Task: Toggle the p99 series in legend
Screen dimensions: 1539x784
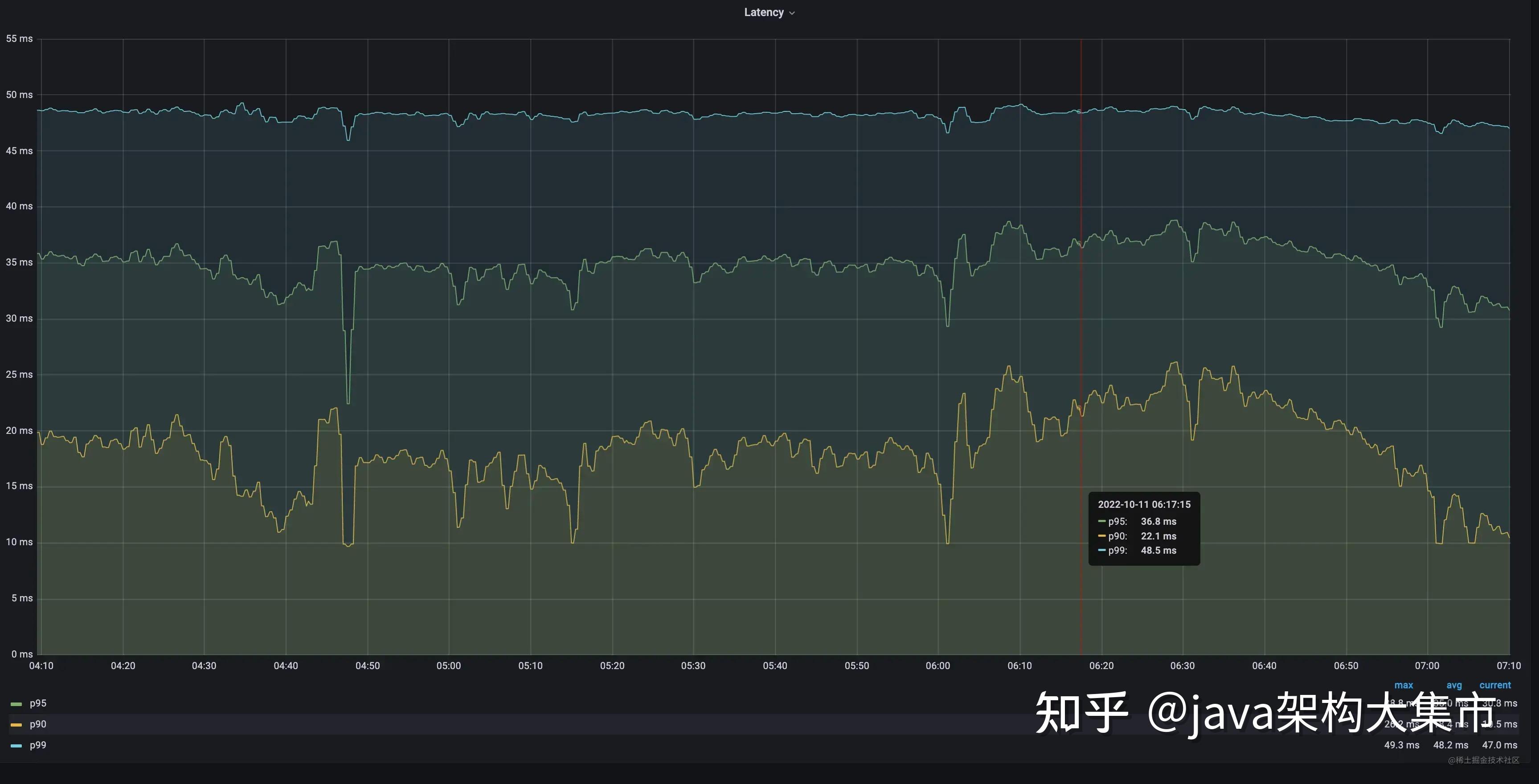Action: (37, 745)
